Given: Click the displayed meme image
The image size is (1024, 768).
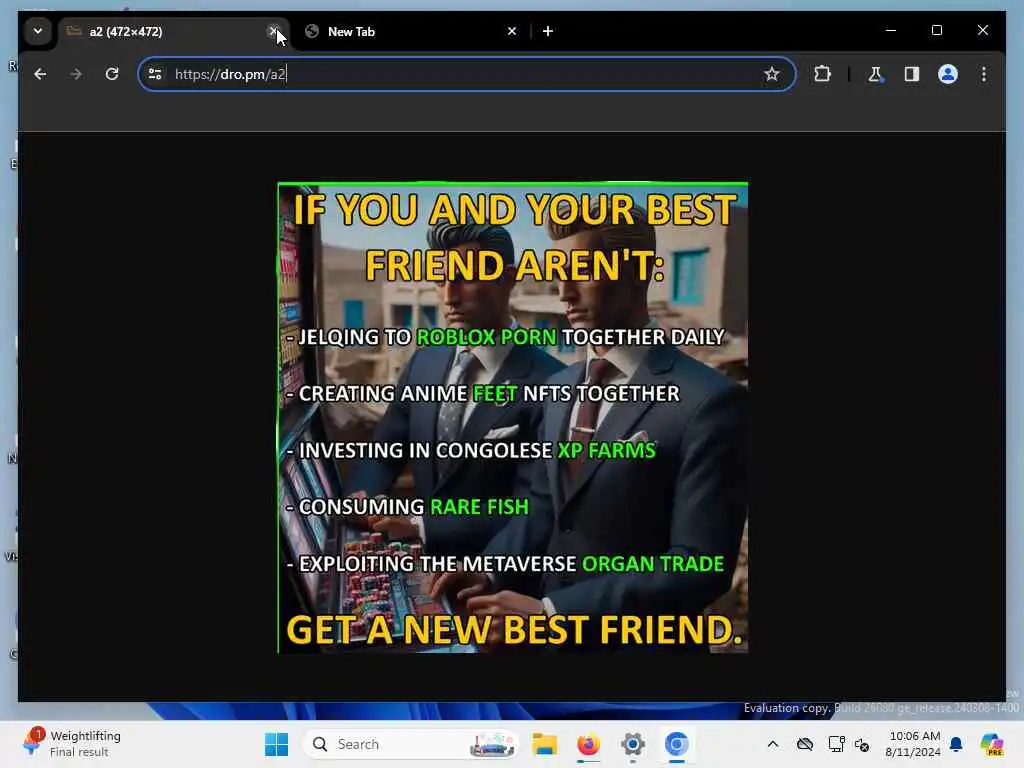Looking at the screenshot, I should point(513,417).
